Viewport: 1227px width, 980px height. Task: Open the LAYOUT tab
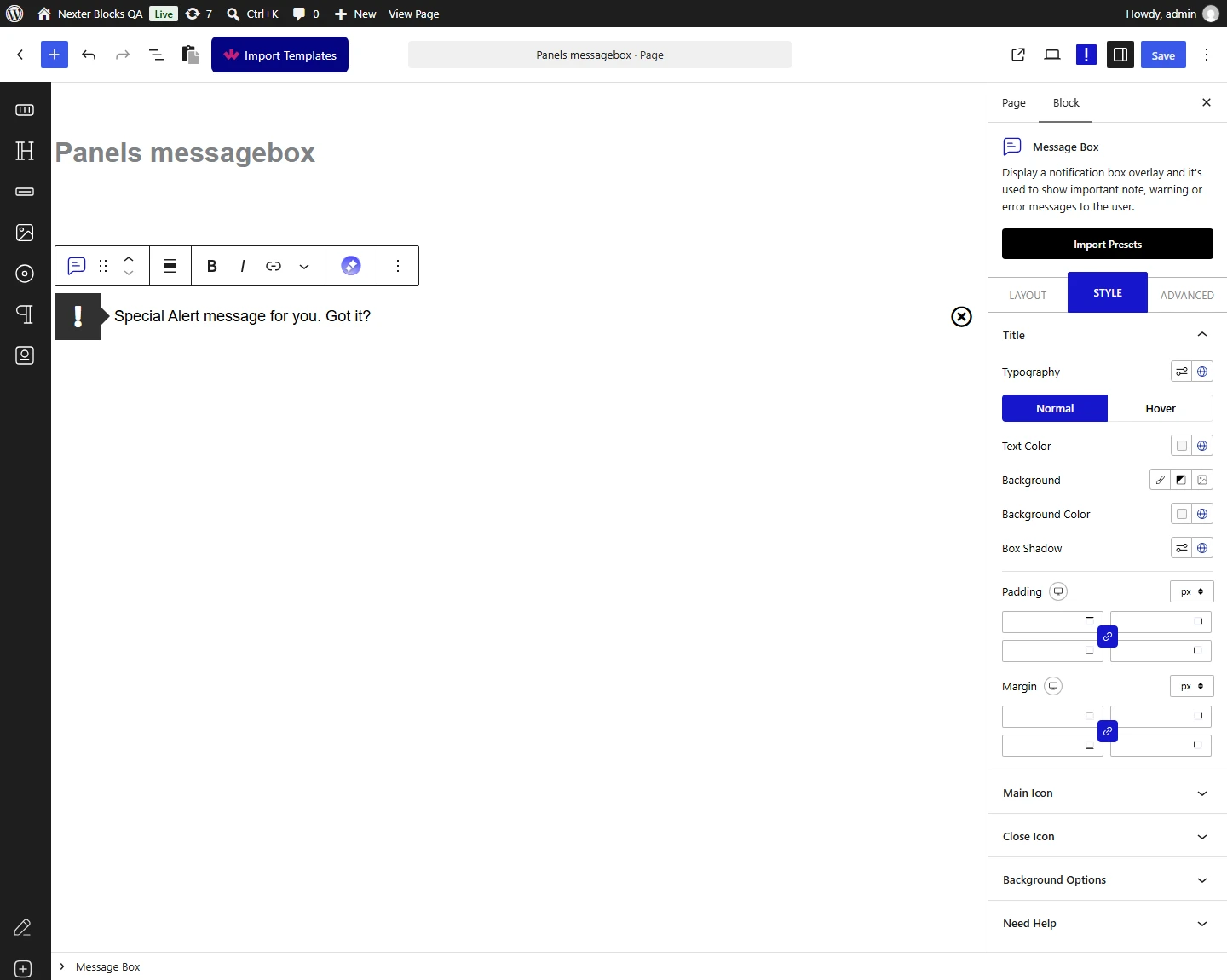tap(1028, 295)
